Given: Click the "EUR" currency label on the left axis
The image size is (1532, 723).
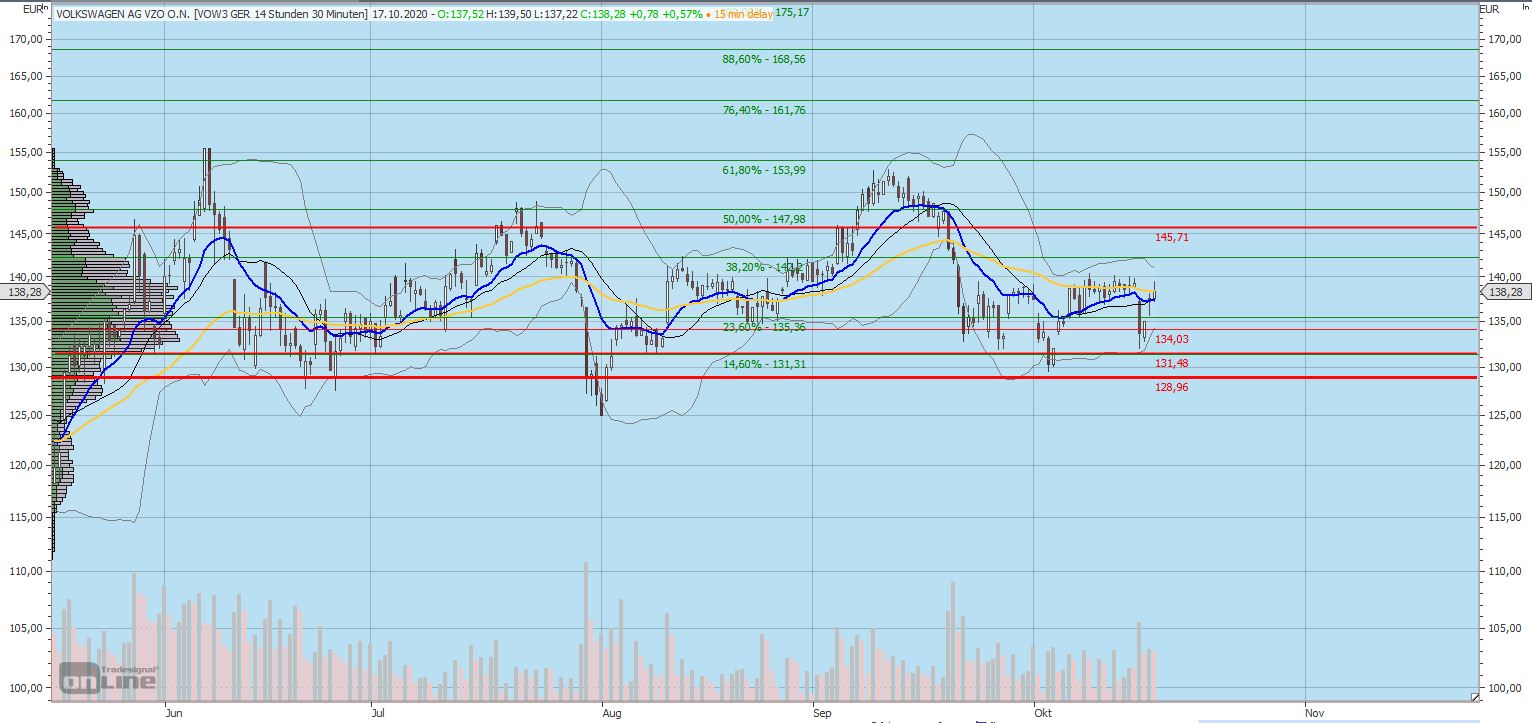Looking at the screenshot, I should tap(32, 9).
